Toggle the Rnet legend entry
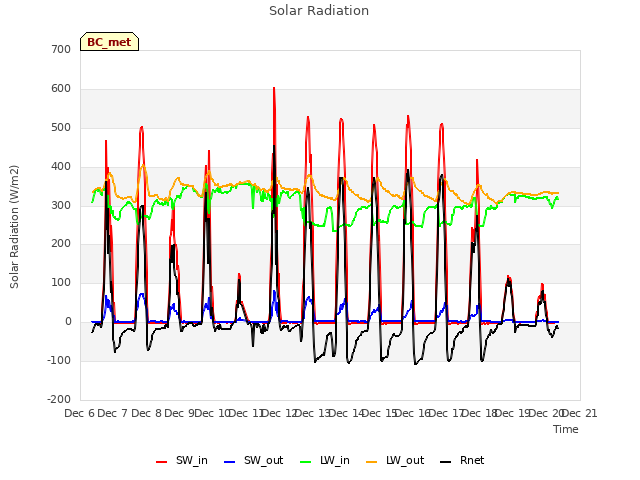This screenshot has height=480, width=640. point(462,460)
